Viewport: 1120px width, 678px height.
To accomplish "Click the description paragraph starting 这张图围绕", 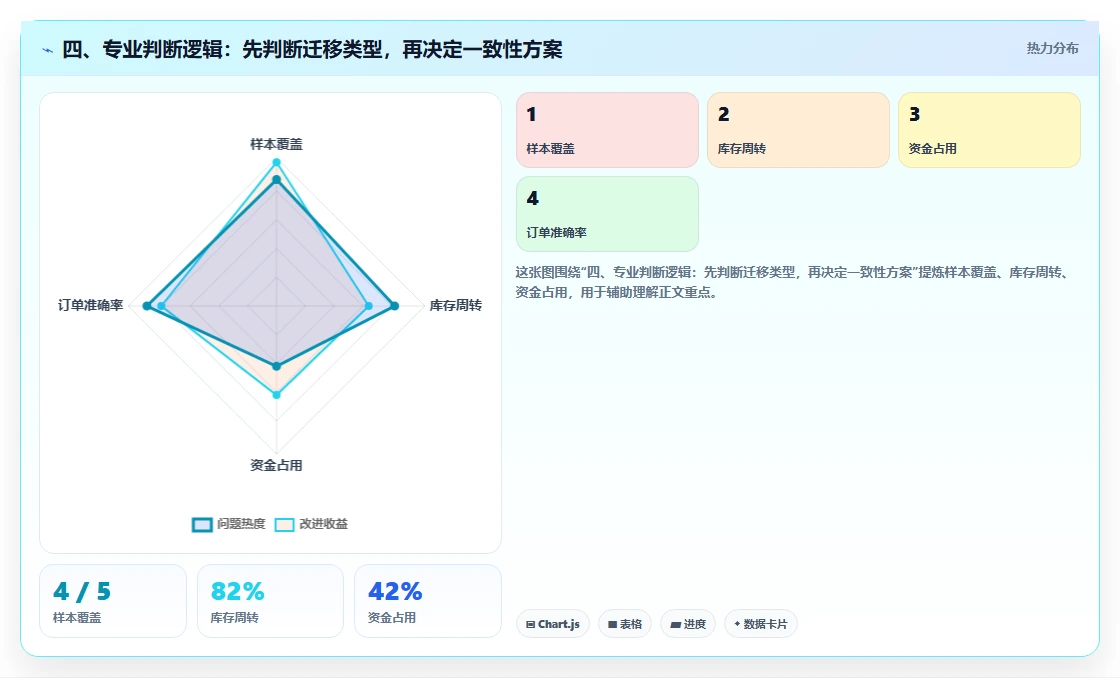I will pyautogui.click(x=793, y=282).
